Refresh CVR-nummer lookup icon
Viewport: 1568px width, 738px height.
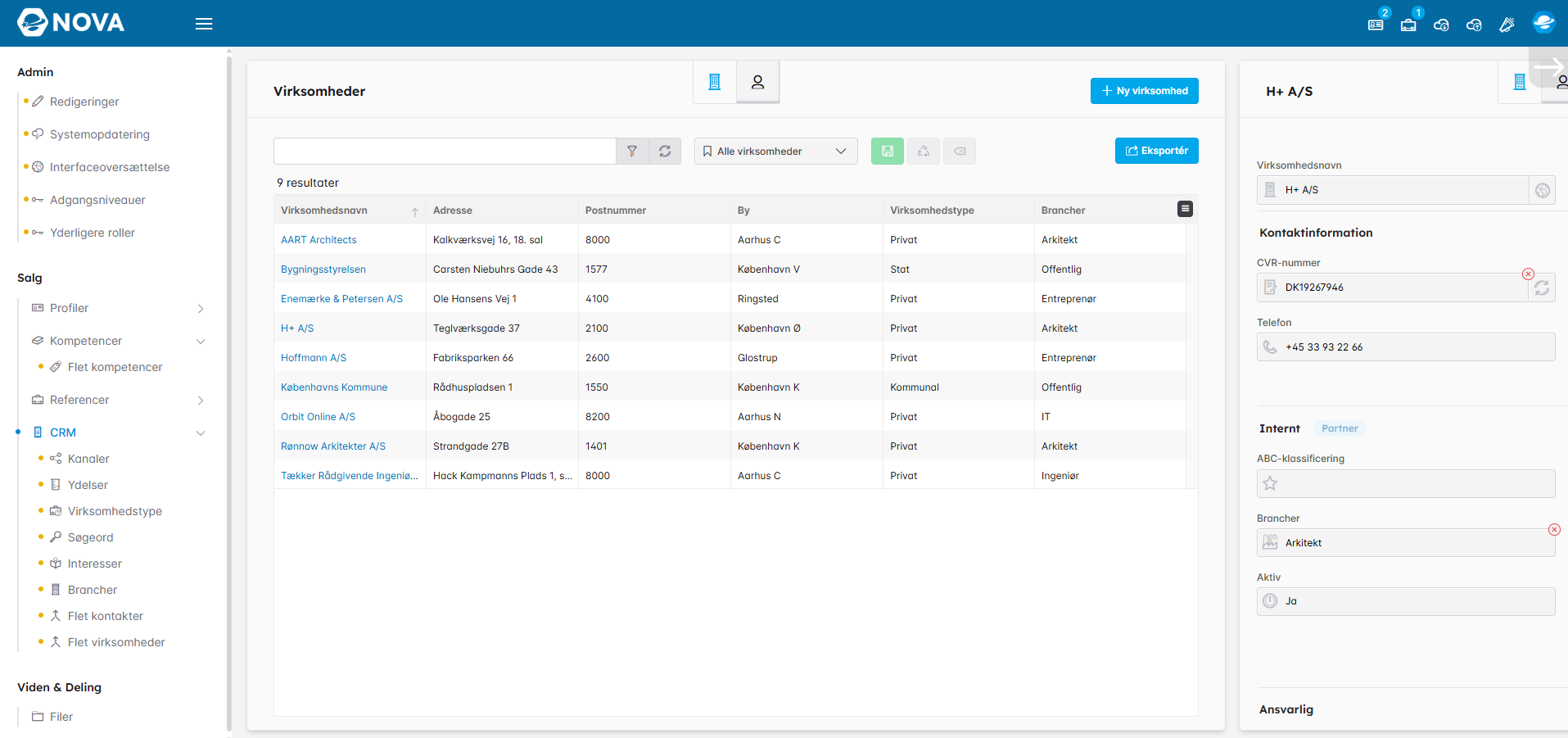[1542, 288]
